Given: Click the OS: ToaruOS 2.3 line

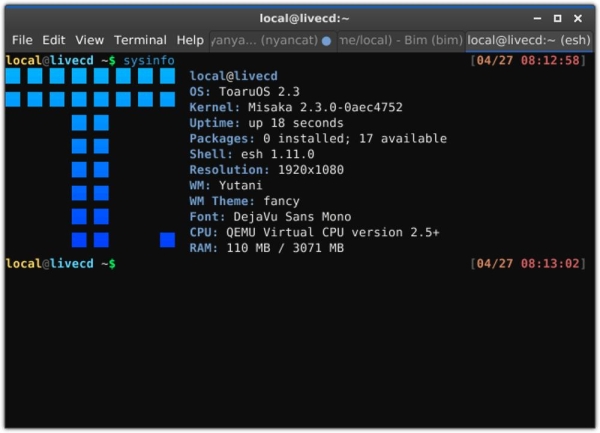Looking at the screenshot, I should (245, 92).
